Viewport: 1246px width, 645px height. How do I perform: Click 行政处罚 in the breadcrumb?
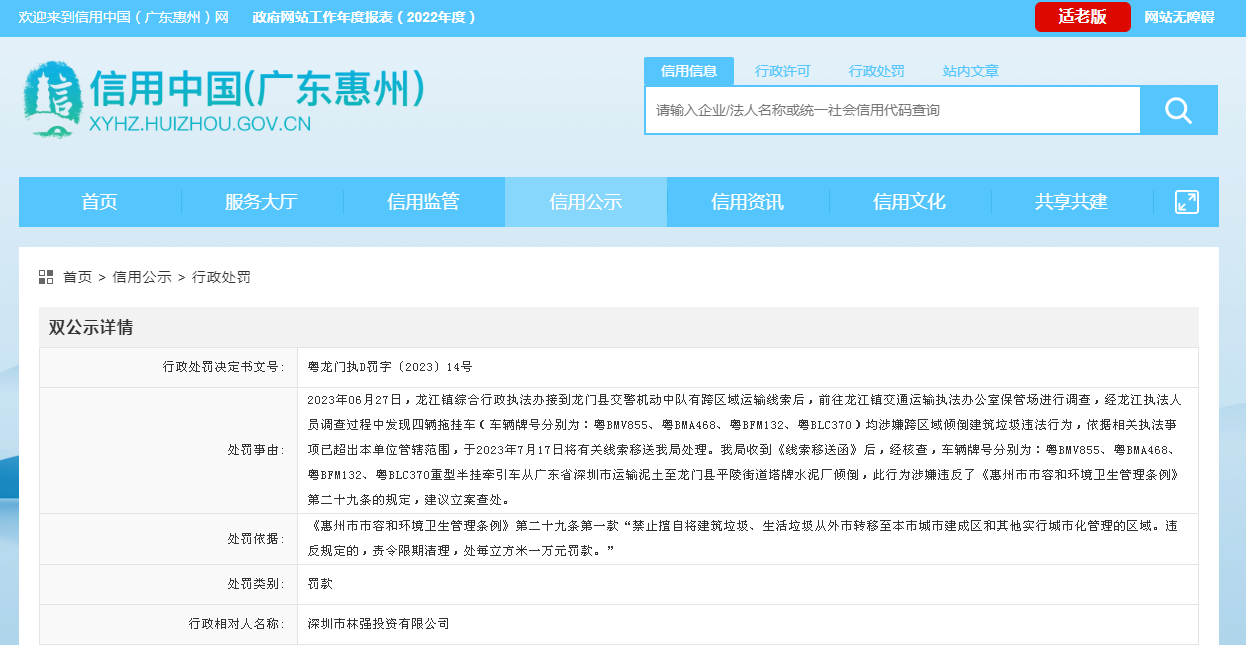[221, 277]
